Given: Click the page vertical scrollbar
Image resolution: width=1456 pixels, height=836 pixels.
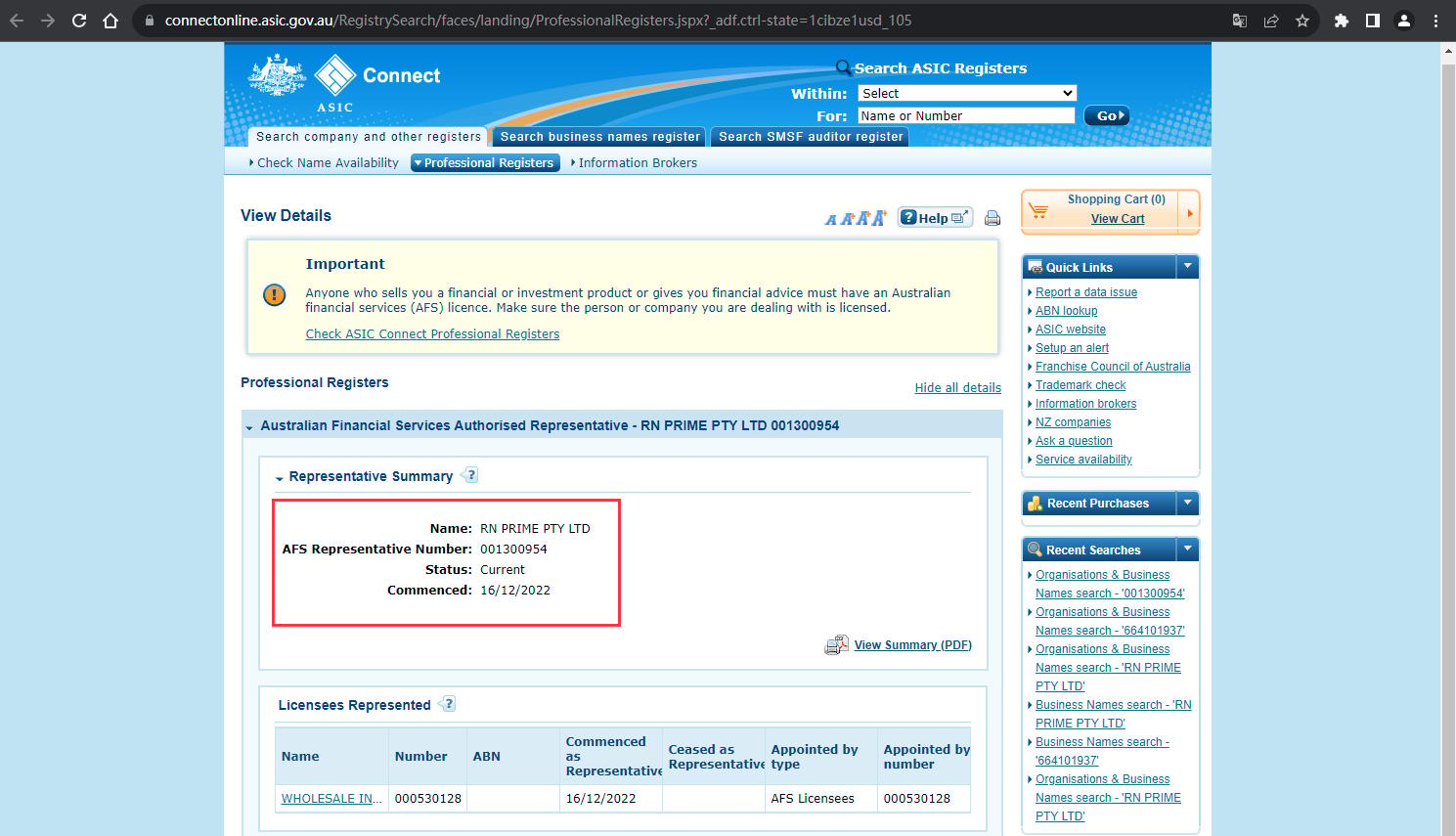Looking at the screenshot, I should (1448, 440).
